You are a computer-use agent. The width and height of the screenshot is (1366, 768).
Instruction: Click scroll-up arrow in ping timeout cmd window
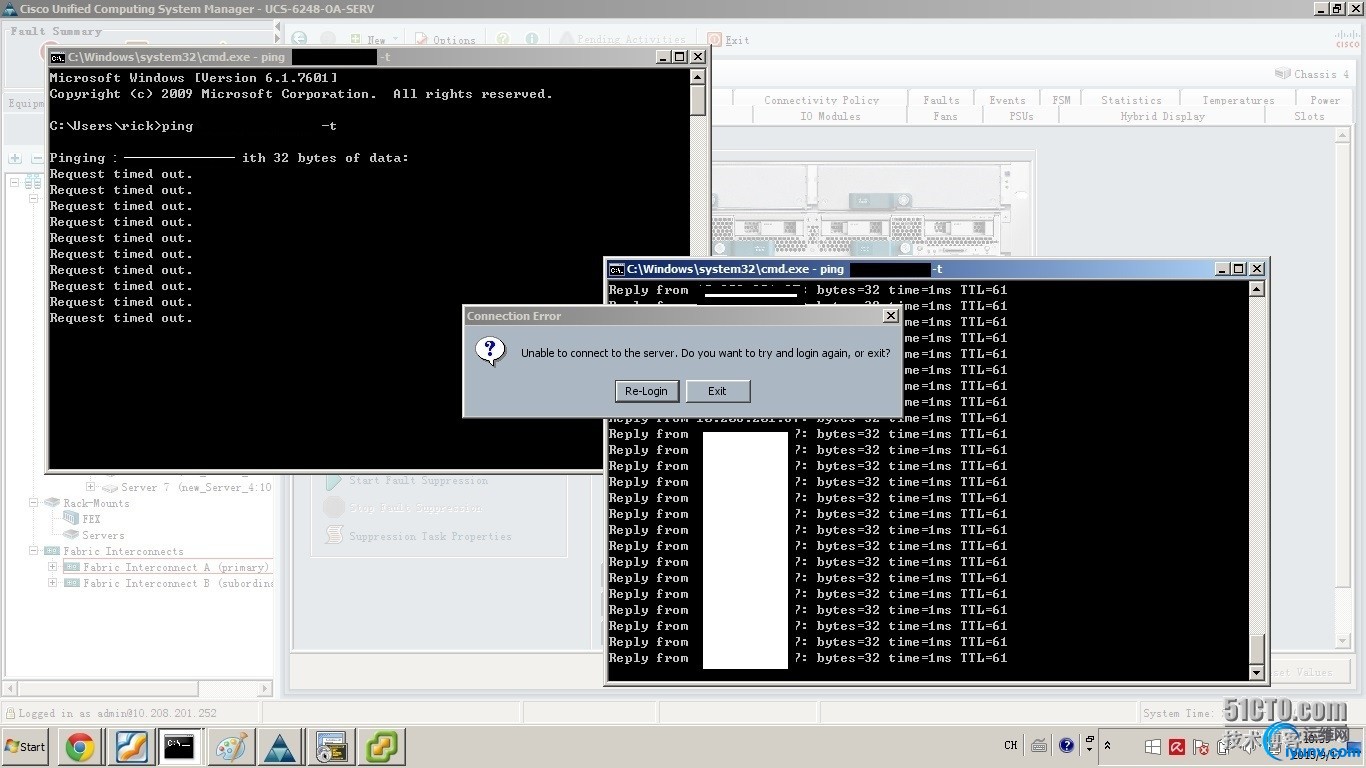698,77
